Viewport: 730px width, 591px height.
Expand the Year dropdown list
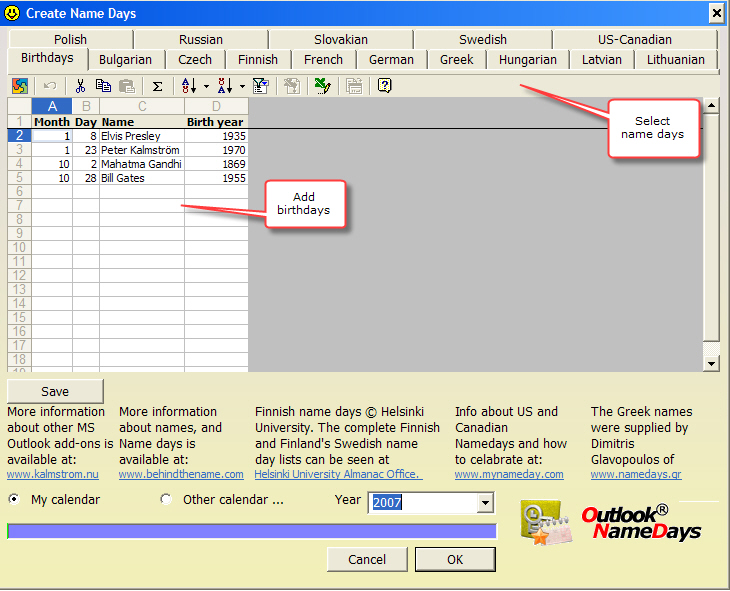(485, 503)
